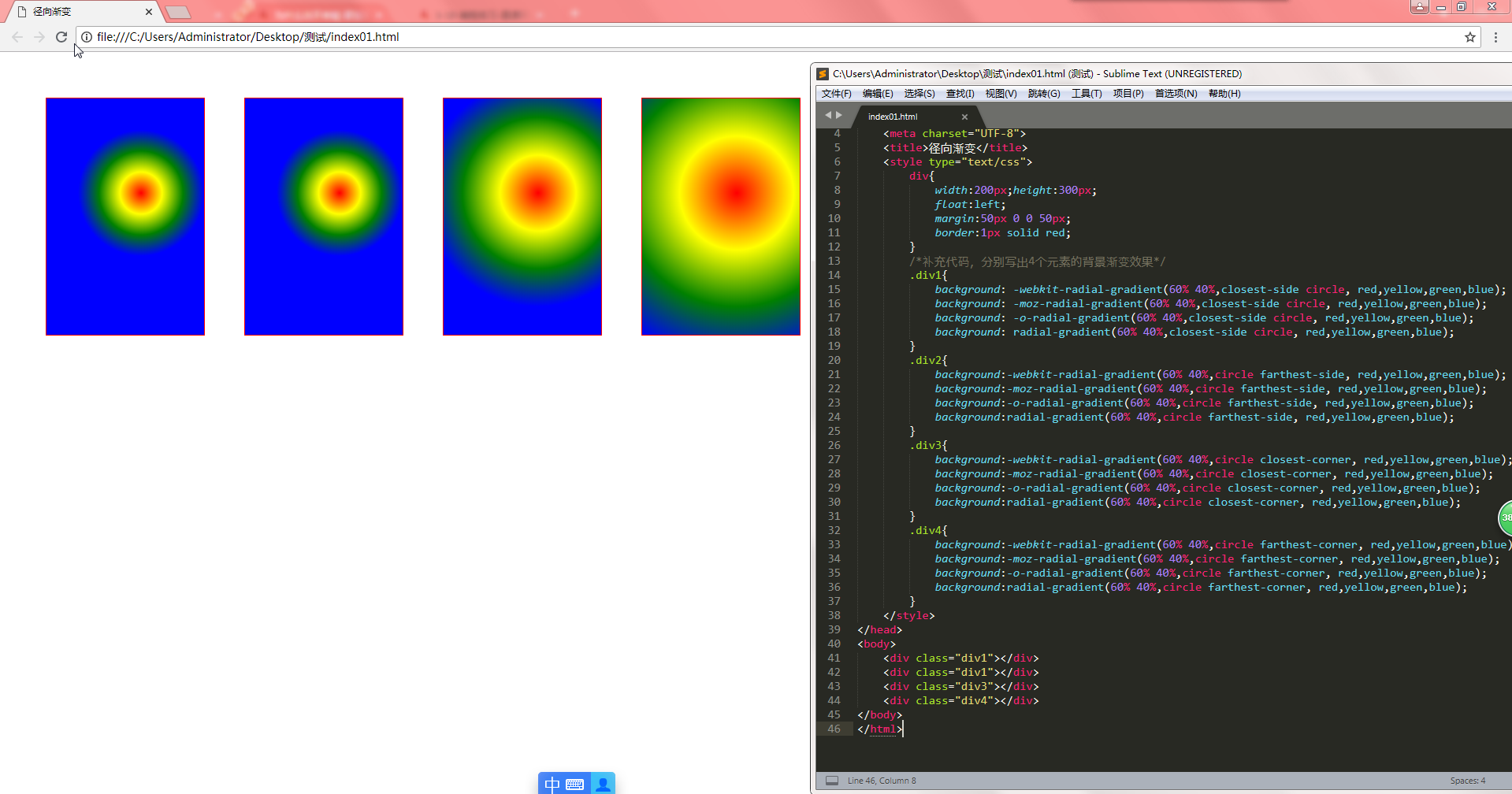Open the 编辑(E) menu

click(x=878, y=94)
